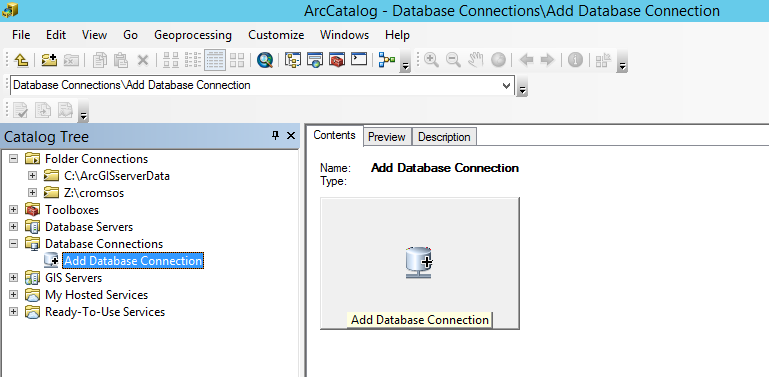Image resolution: width=769 pixels, height=377 pixels.
Task: Open the Python window icon
Action: [x=359, y=60]
